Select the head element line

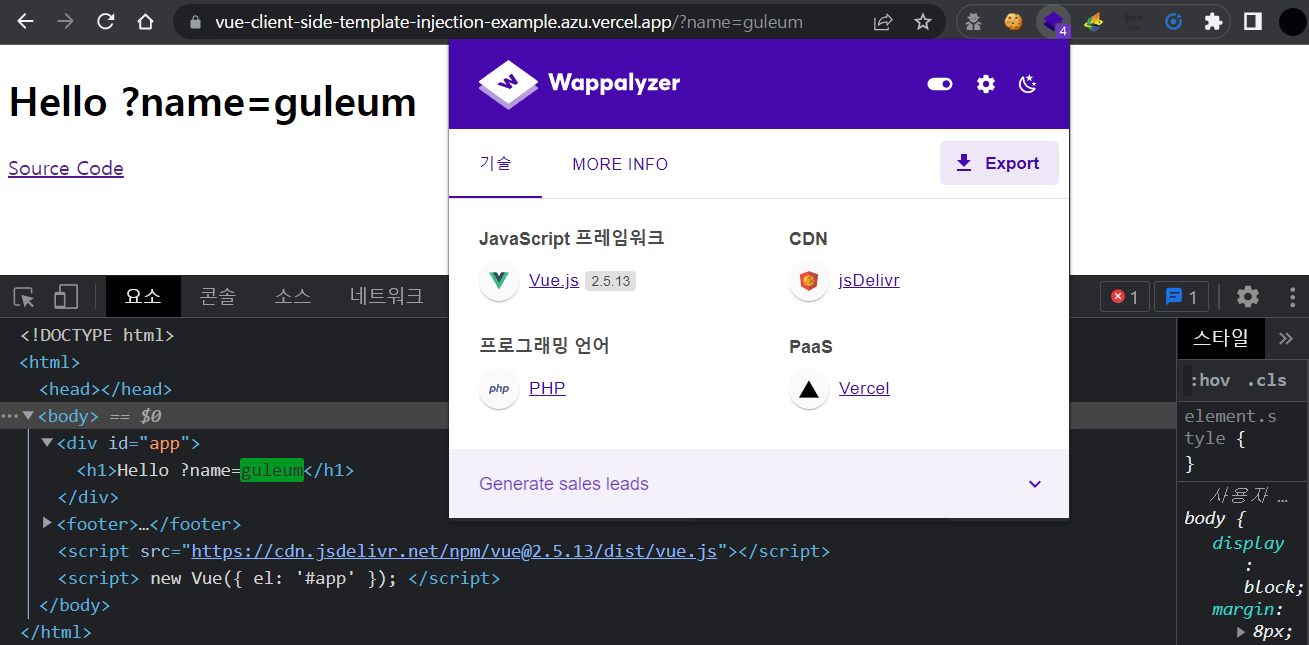point(105,389)
